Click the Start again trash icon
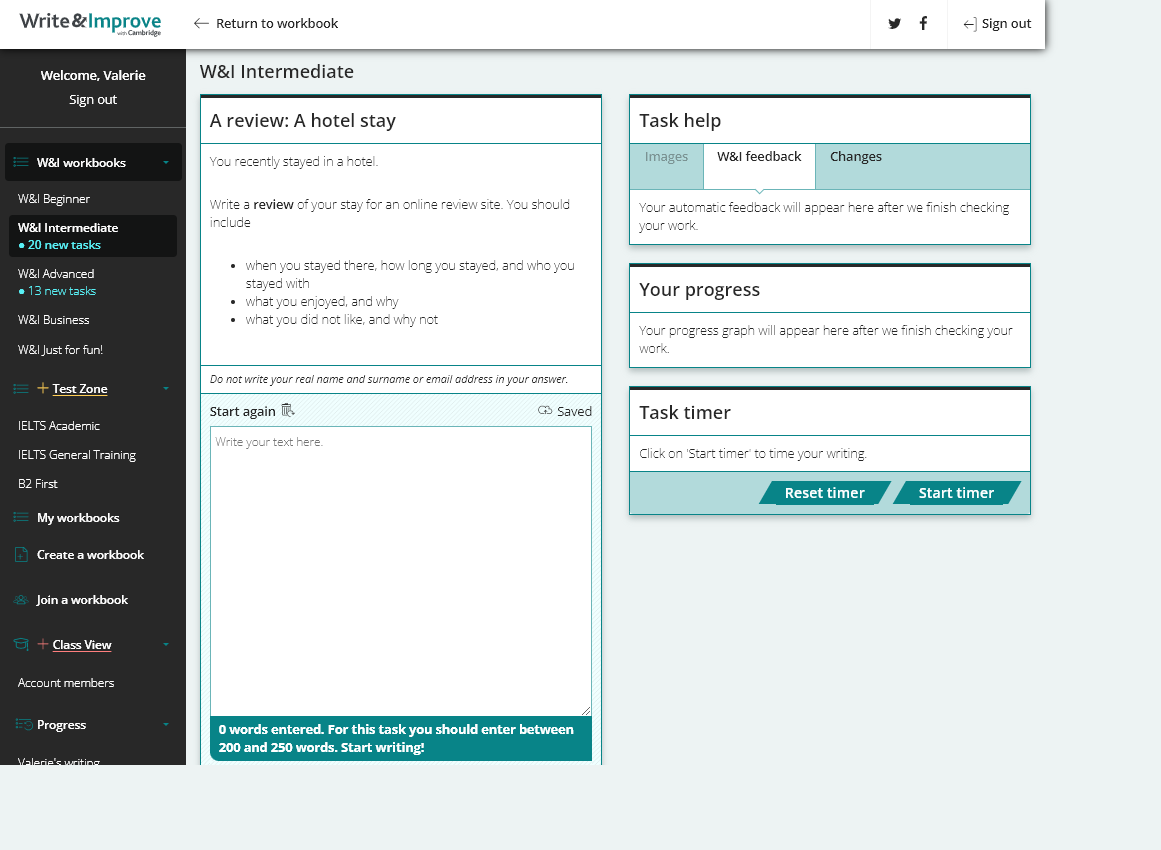Screen dimensions: 1161x850 coord(288,410)
